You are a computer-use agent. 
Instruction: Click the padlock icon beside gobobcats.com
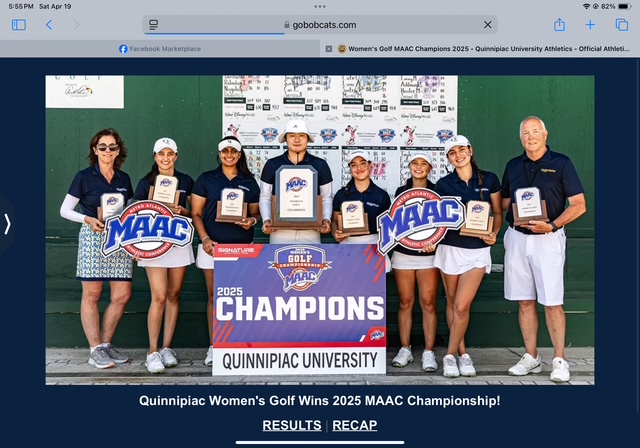(x=287, y=25)
